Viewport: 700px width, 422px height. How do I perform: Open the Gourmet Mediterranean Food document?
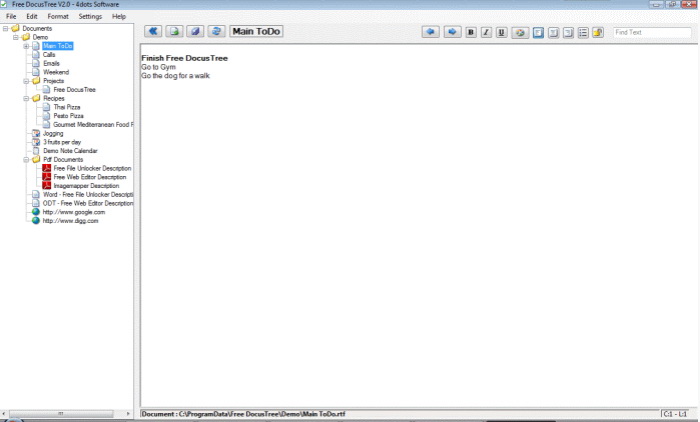[93, 125]
